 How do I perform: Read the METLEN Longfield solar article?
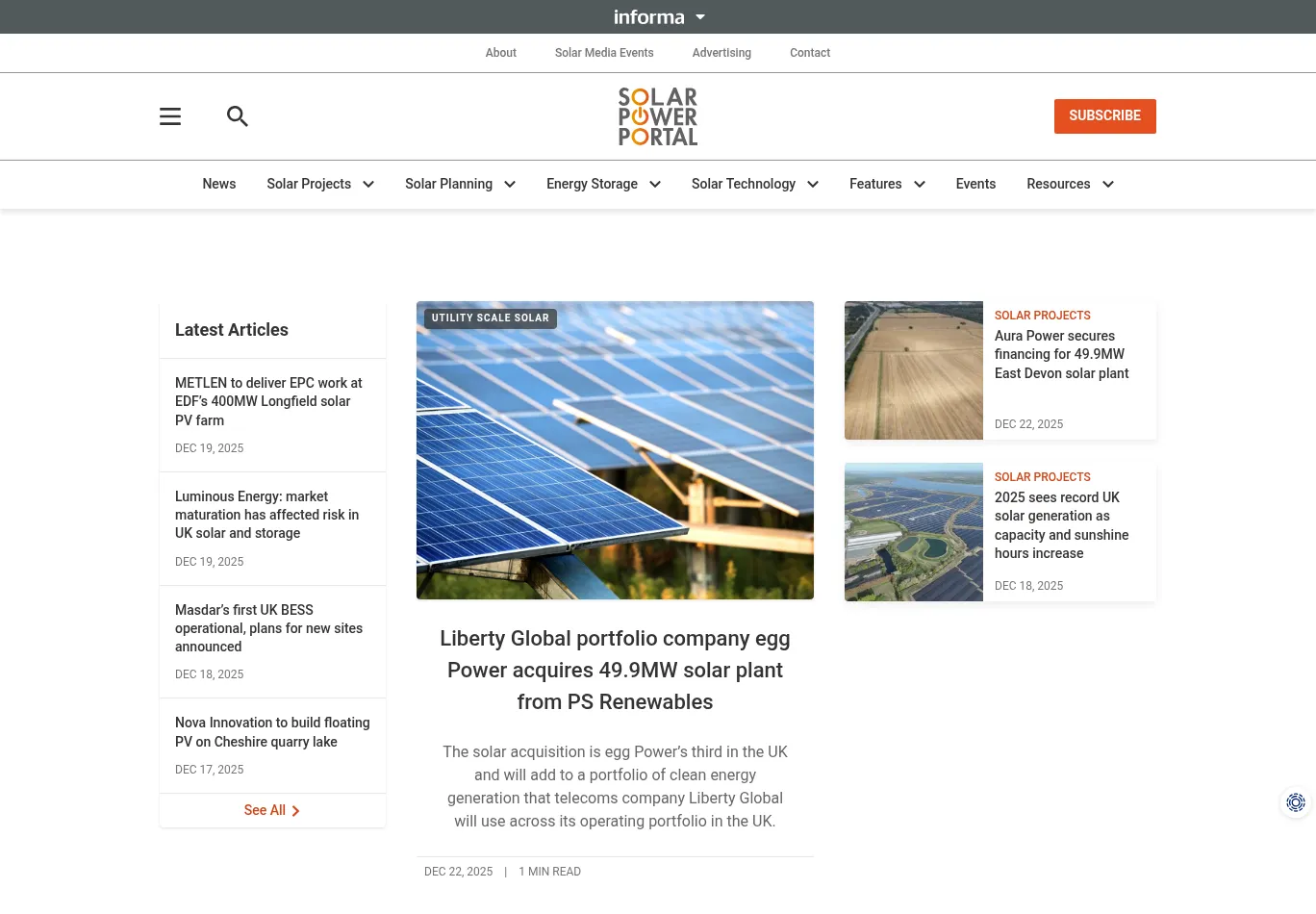(268, 401)
